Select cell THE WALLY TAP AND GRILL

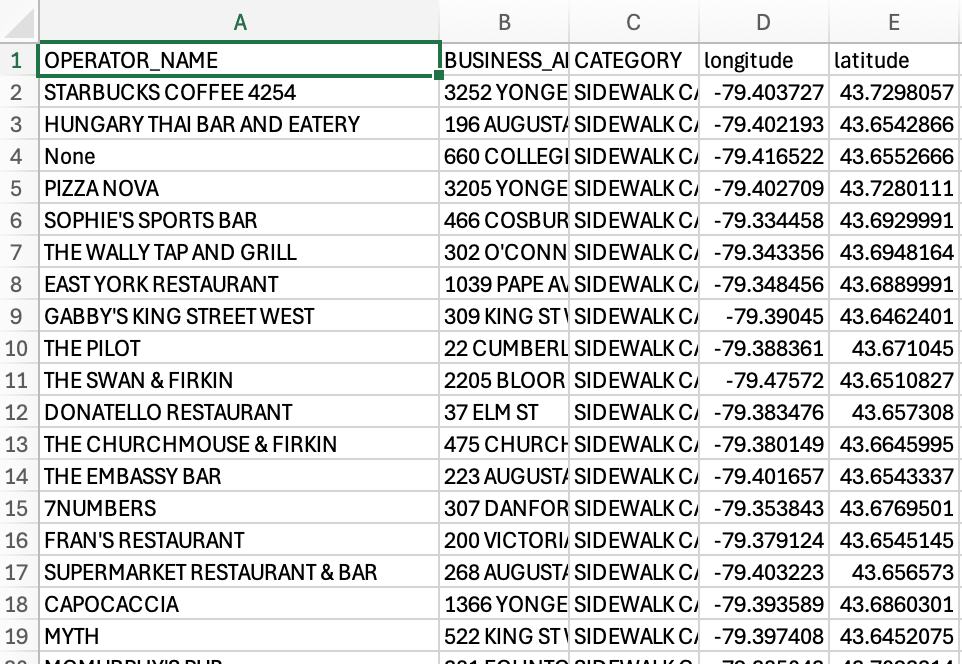pos(239,252)
